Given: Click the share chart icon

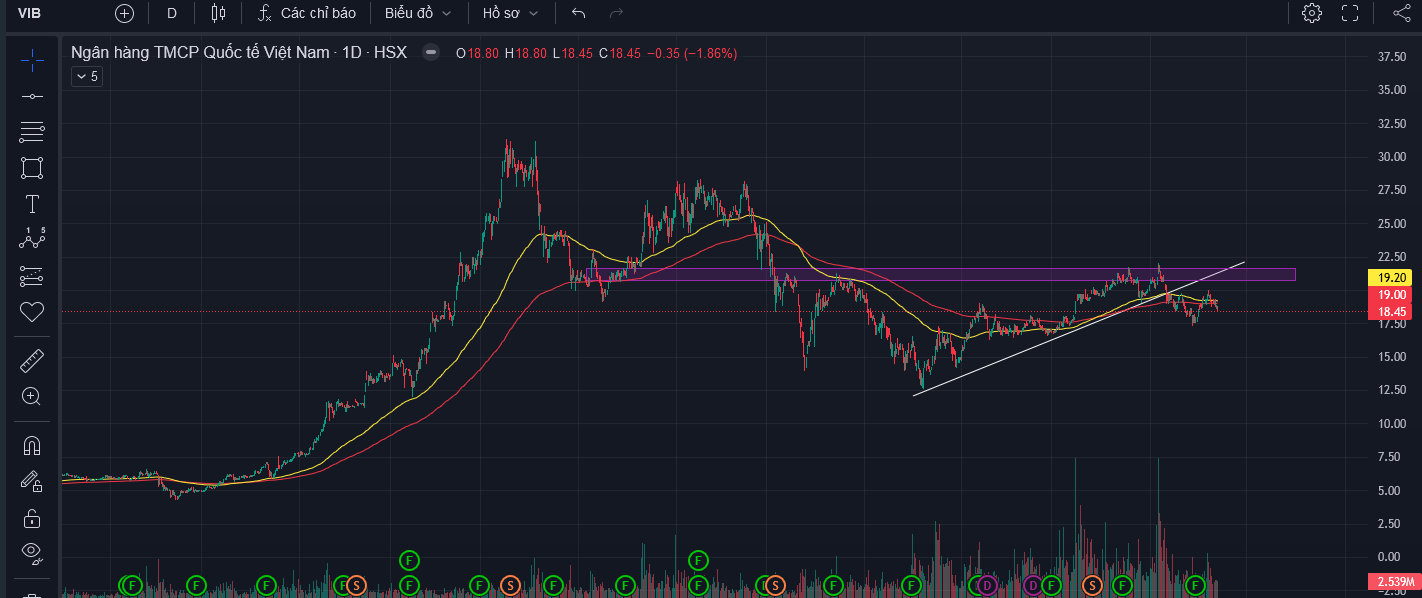Looking at the screenshot, I should tap(1401, 13).
